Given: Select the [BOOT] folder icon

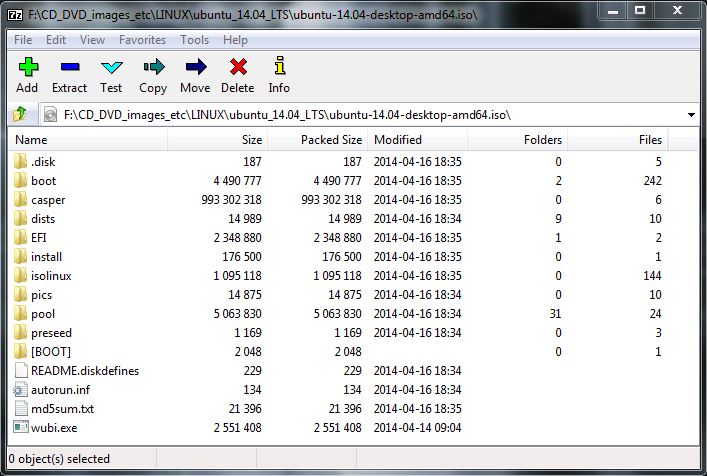Looking at the screenshot, I should click(20, 351).
